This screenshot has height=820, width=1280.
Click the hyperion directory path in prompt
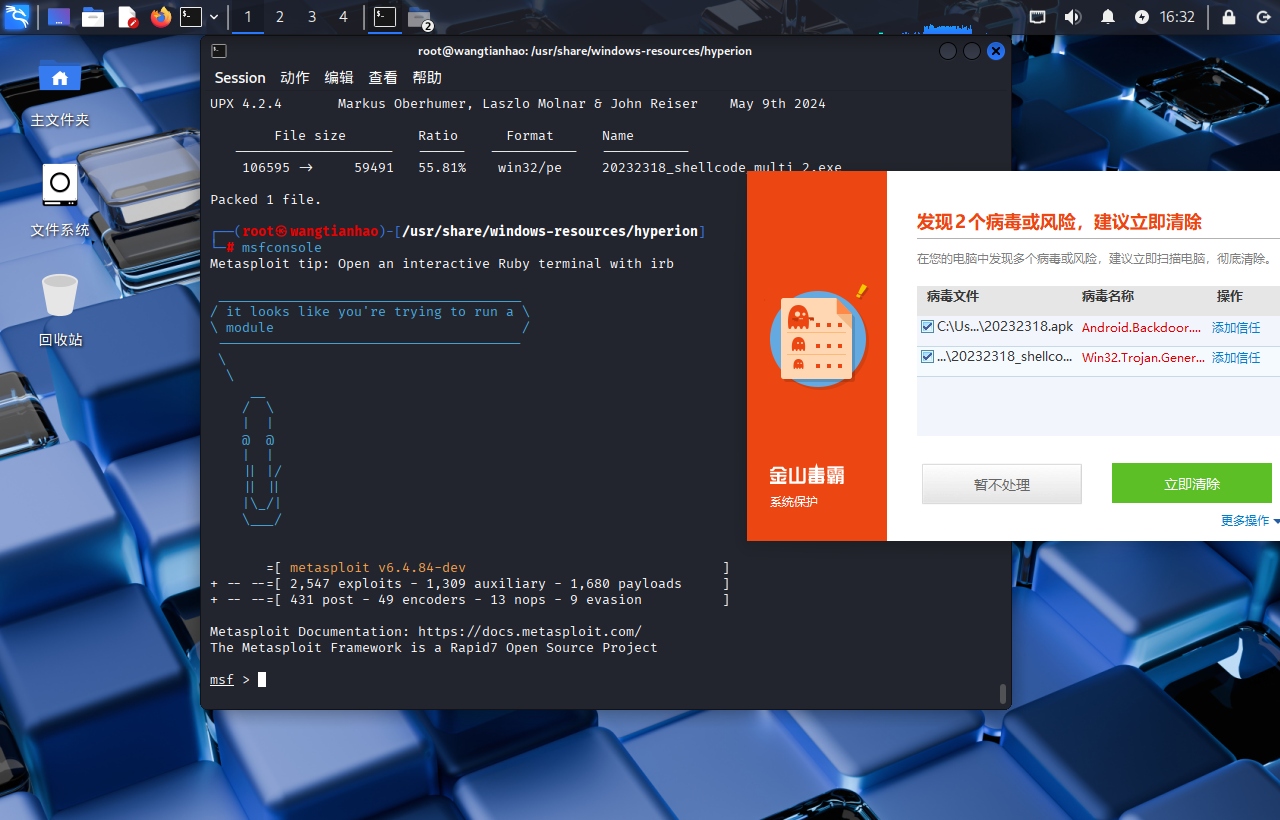pyautogui.click(x=550, y=231)
